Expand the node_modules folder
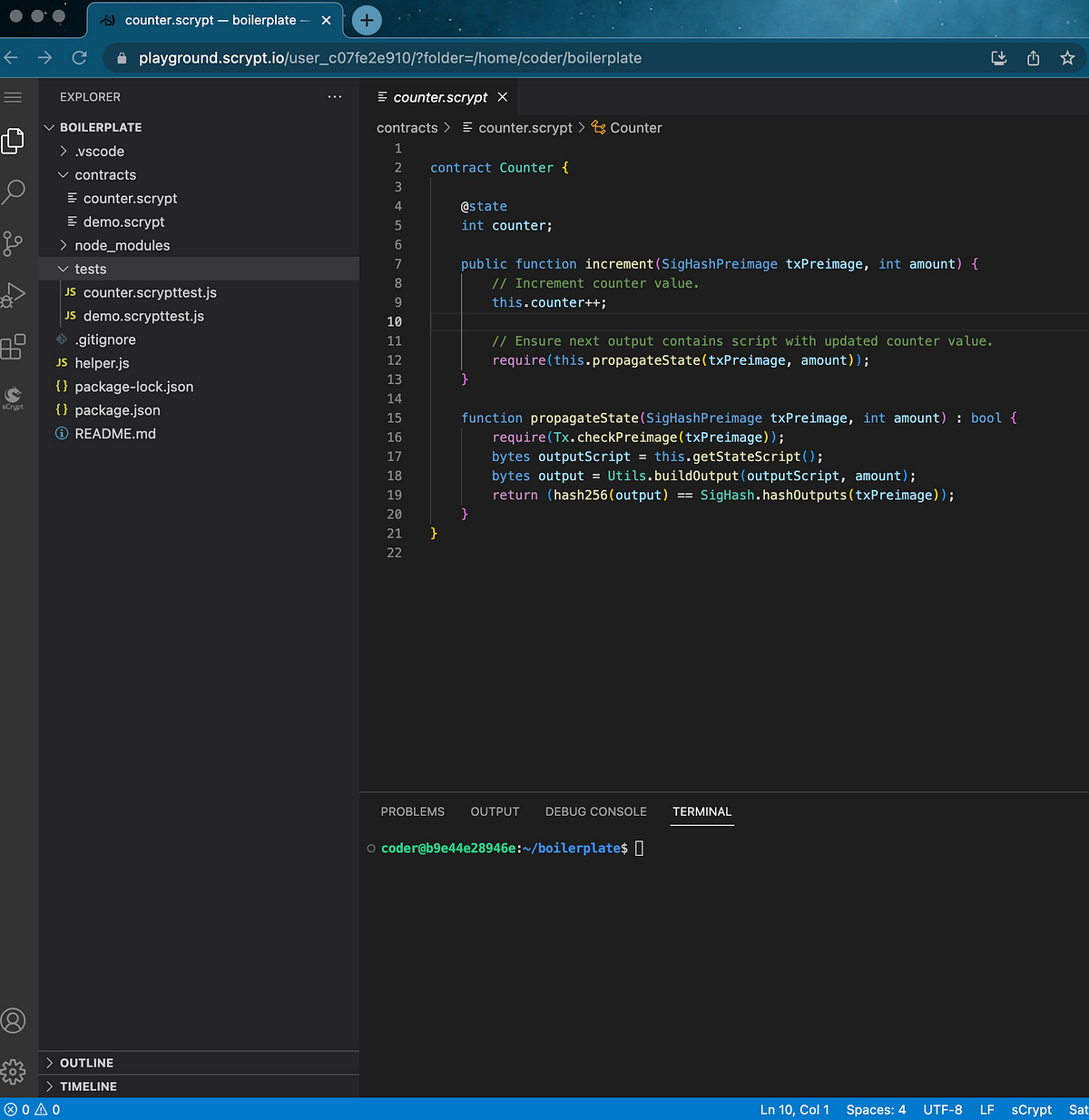This screenshot has width=1089, height=1120. click(122, 246)
